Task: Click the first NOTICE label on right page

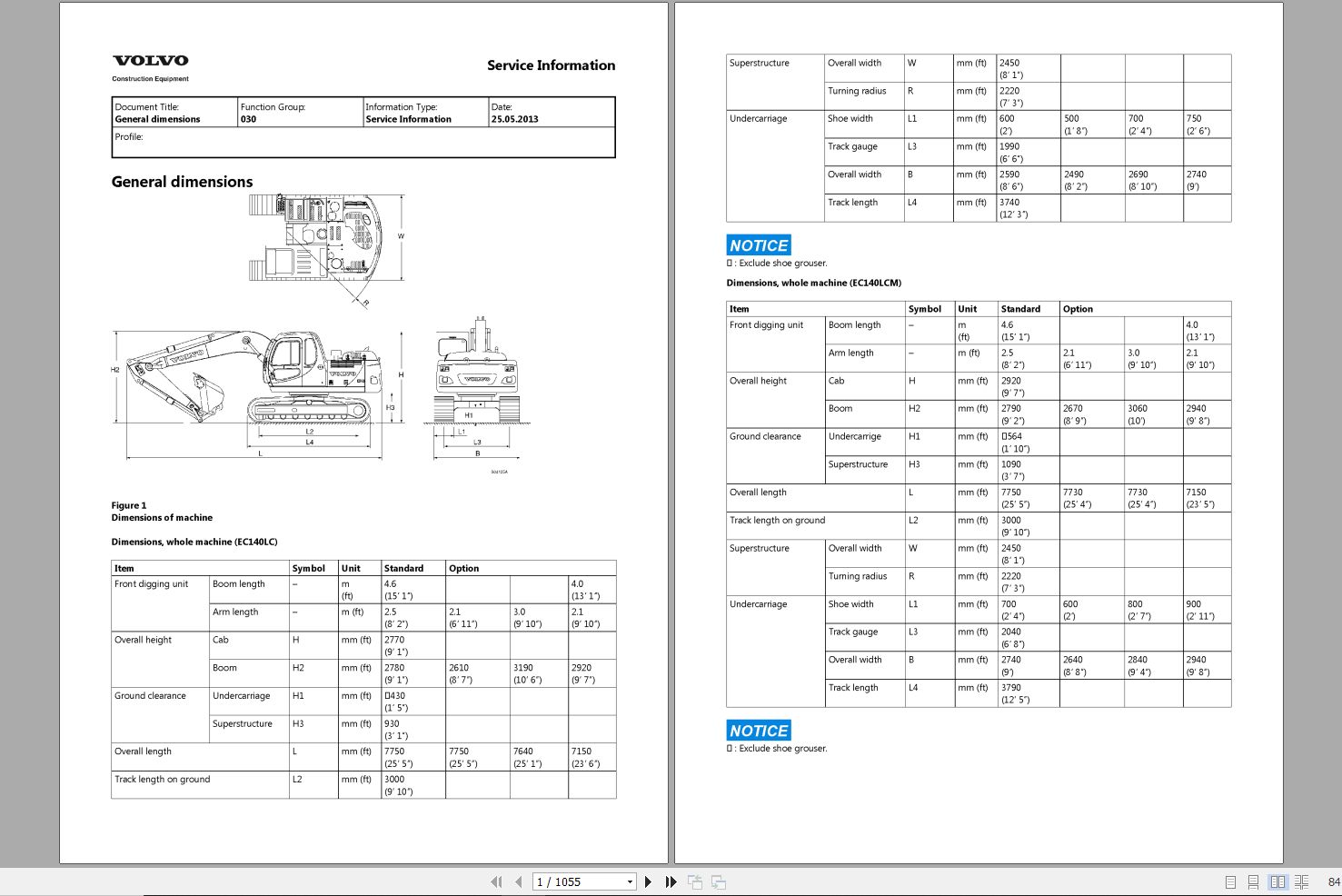Action: point(759,245)
